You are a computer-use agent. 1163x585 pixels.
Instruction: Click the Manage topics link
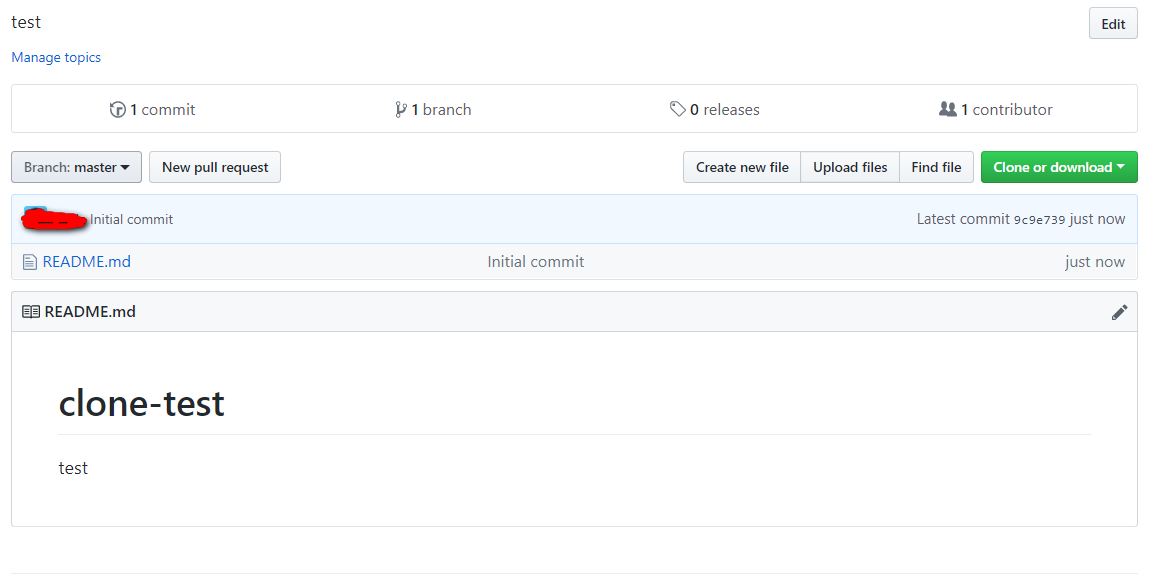[56, 58]
